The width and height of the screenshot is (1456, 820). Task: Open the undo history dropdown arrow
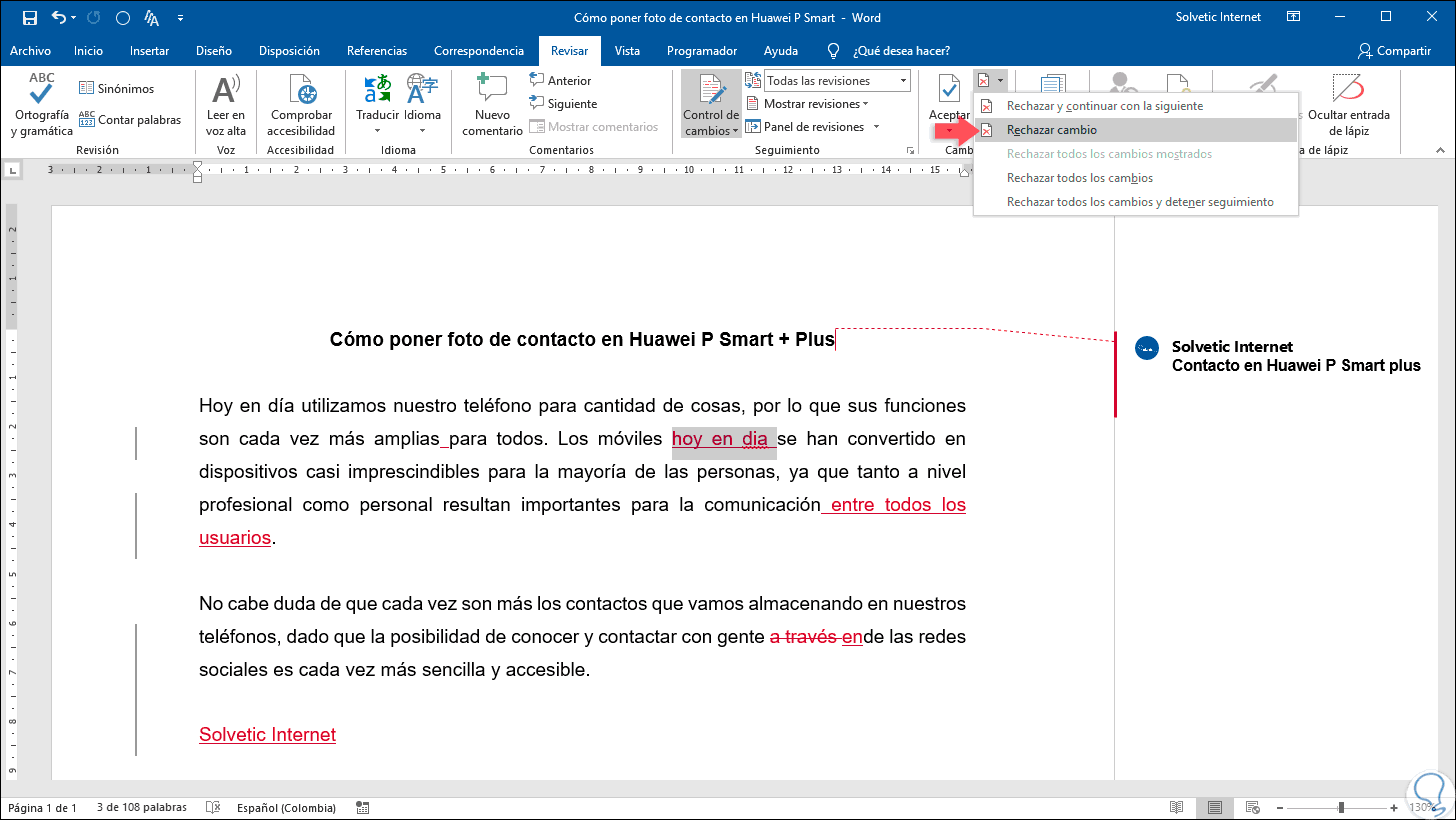coord(75,18)
